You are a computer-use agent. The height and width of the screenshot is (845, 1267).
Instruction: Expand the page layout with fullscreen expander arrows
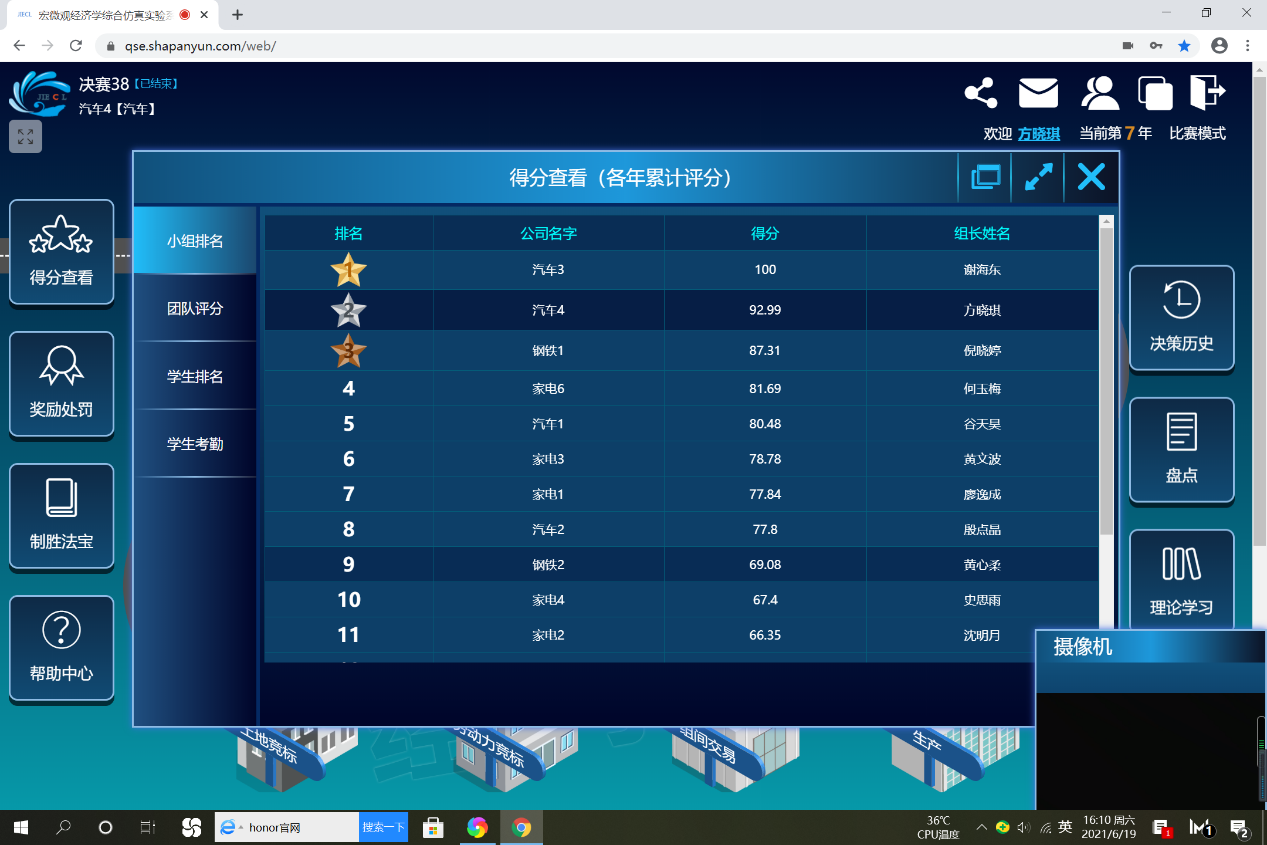coord(24,136)
